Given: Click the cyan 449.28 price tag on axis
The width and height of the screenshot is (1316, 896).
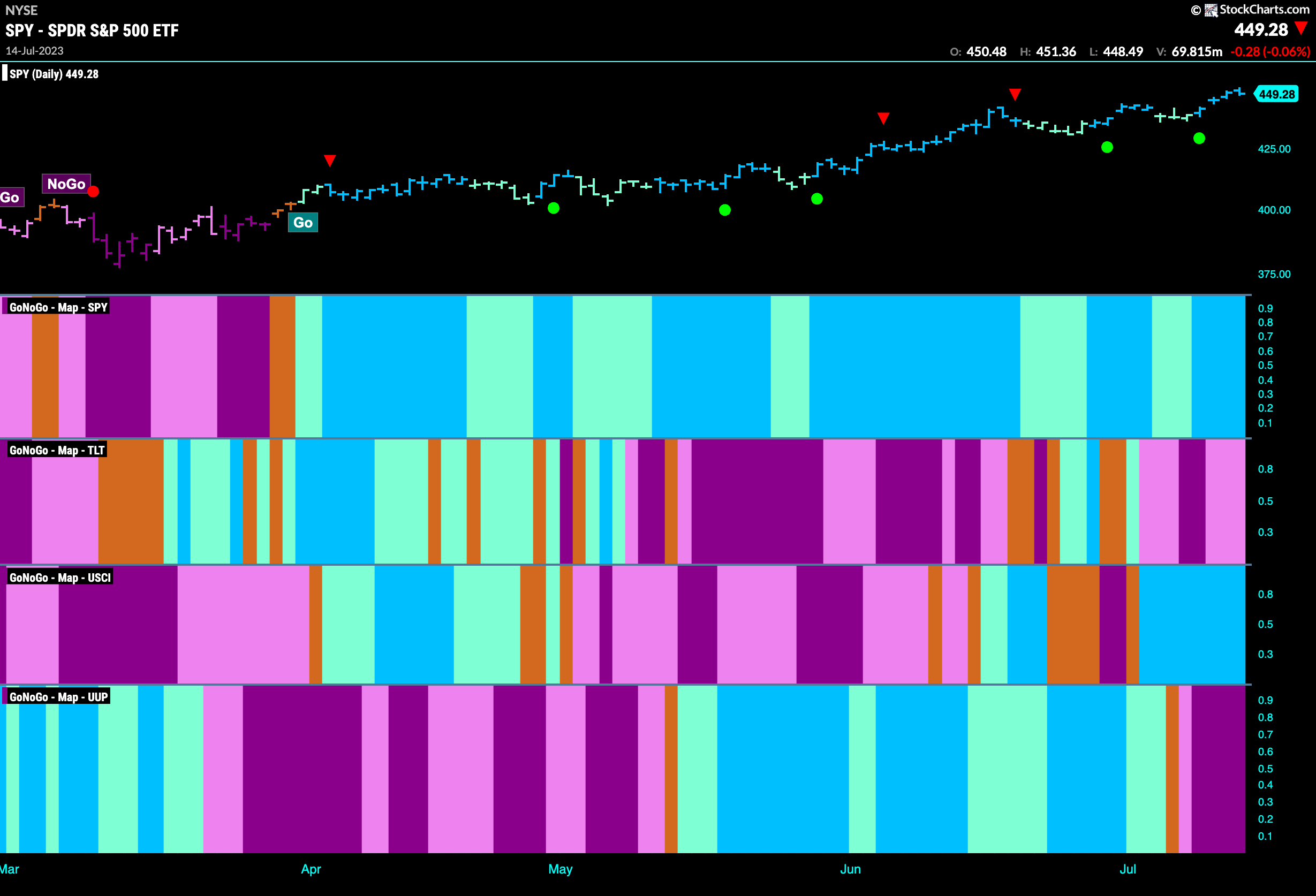Looking at the screenshot, I should pyautogui.click(x=1276, y=94).
